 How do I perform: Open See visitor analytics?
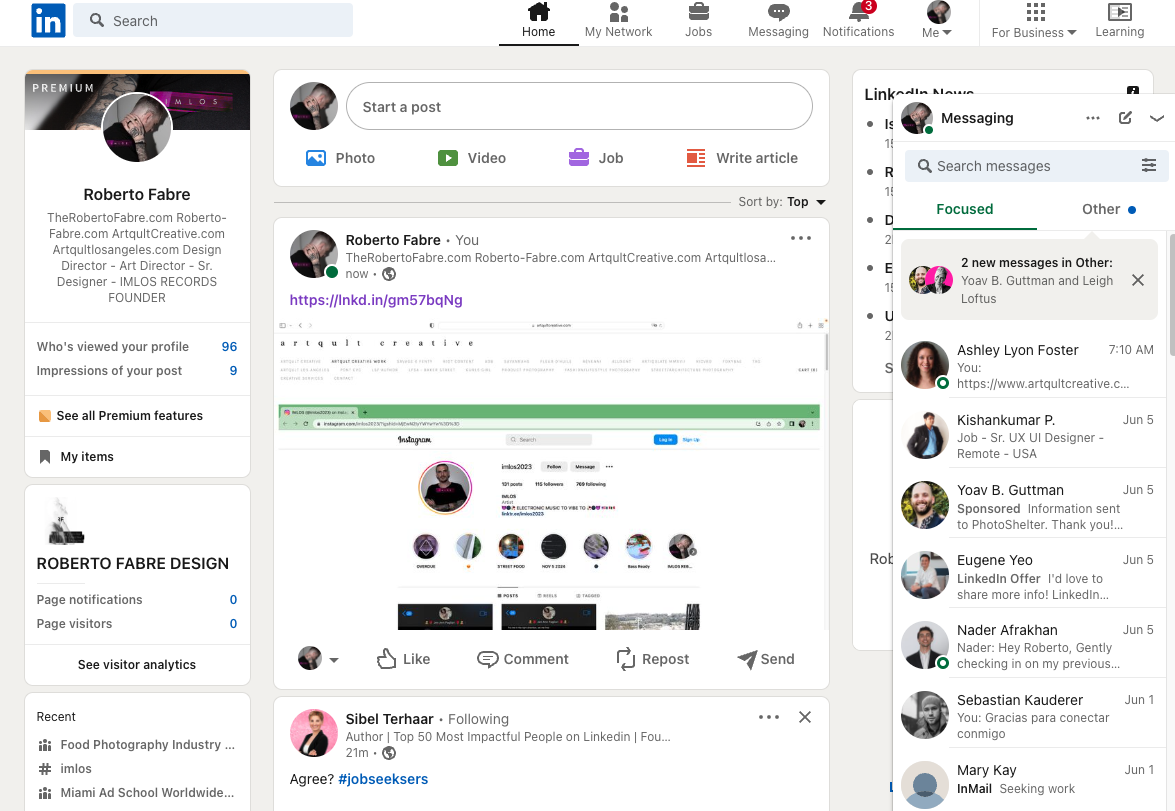coord(137,665)
